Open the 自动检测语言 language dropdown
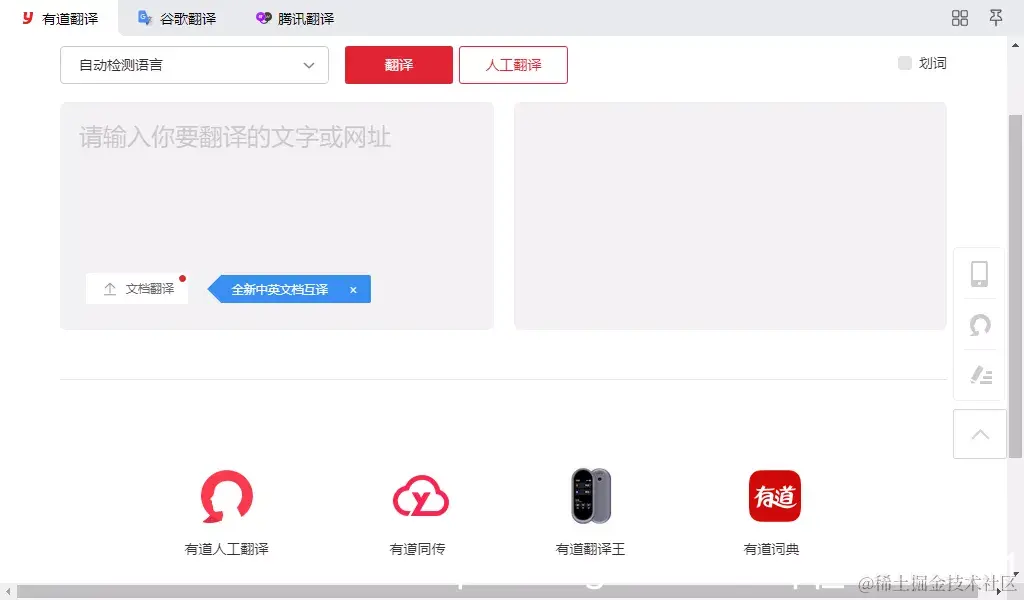This screenshot has height=600, width=1024. (x=194, y=65)
